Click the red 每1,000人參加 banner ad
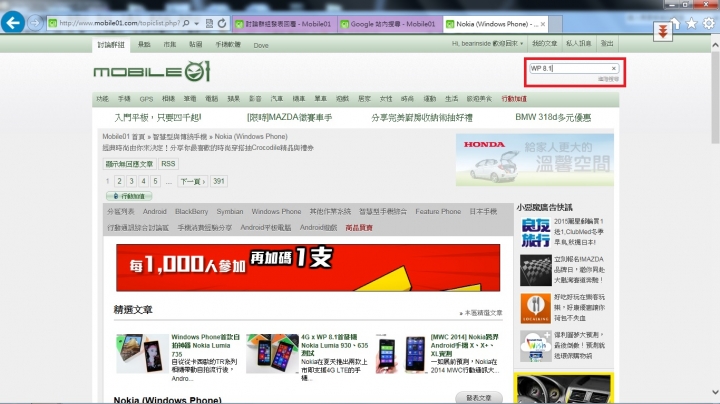This screenshot has height=404, width=720. 308,268
